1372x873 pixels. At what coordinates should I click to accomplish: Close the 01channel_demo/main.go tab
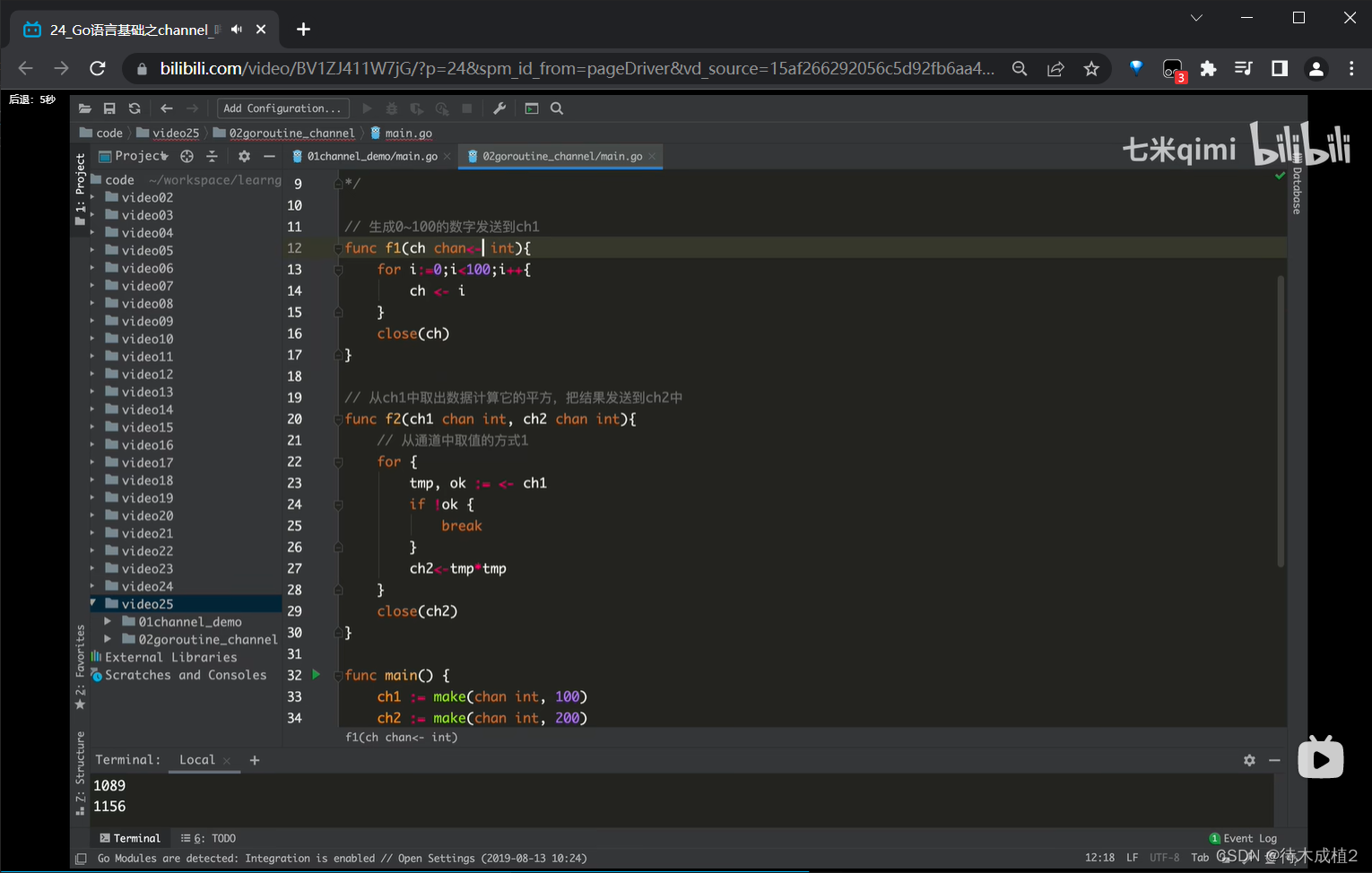(x=447, y=156)
